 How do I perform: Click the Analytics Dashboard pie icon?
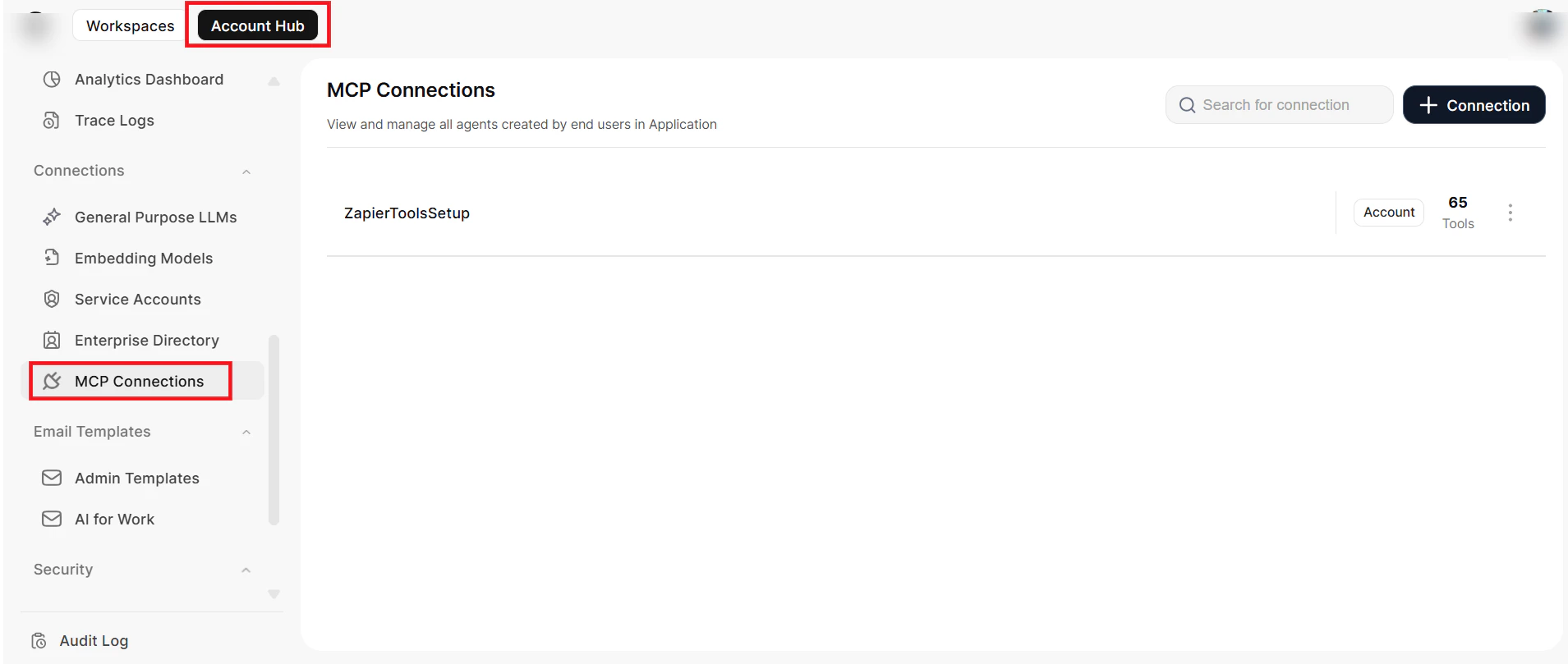[52, 80]
